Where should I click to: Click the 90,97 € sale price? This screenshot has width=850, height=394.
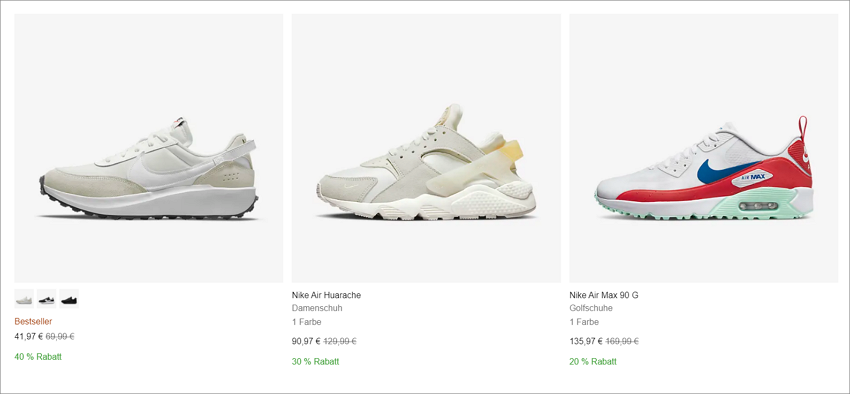click(x=306, y=341)
